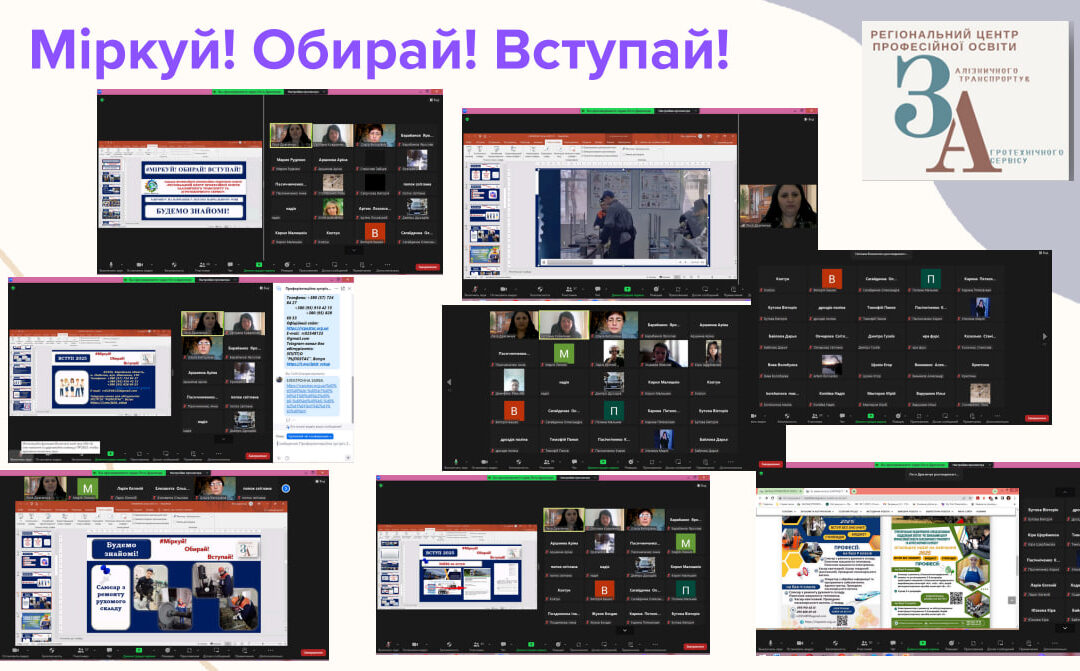Click red End button in right participants-only window

[1037, 418]
